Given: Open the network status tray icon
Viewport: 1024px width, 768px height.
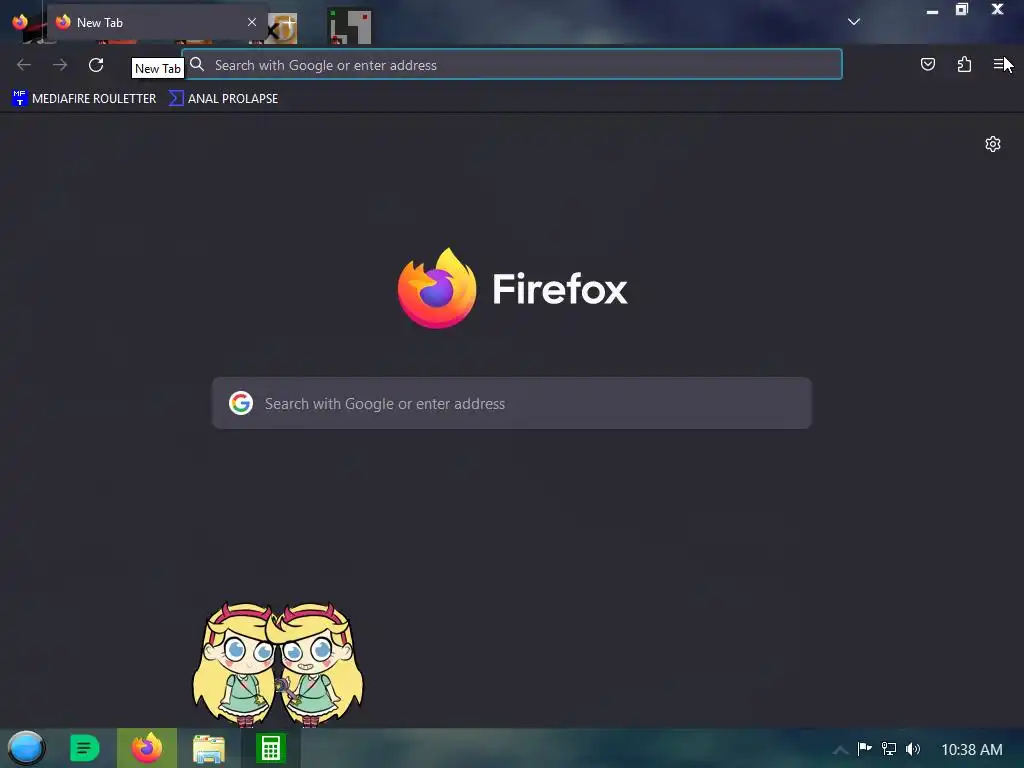Looking at the screenshot, I should (x=888, y=748).
